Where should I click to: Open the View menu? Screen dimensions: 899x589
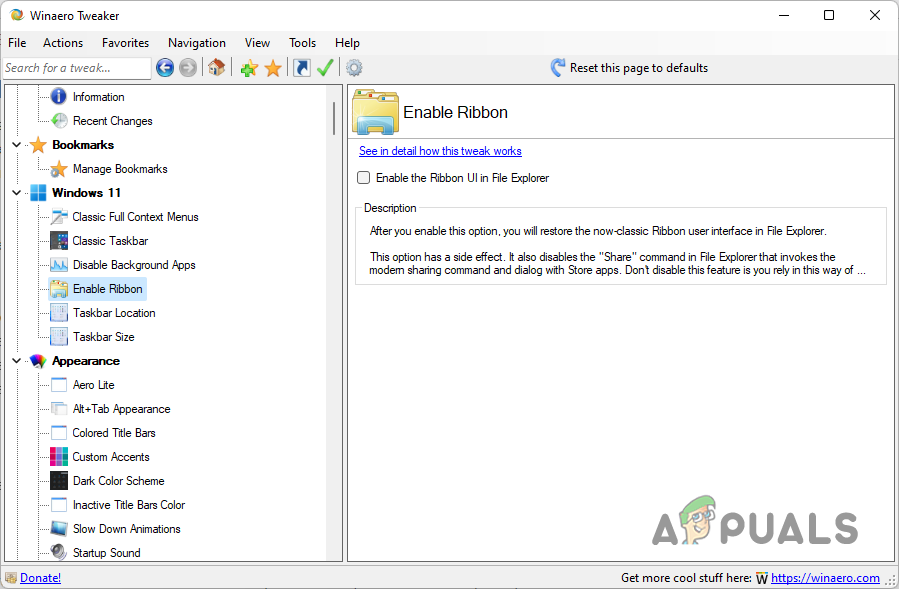257,43
